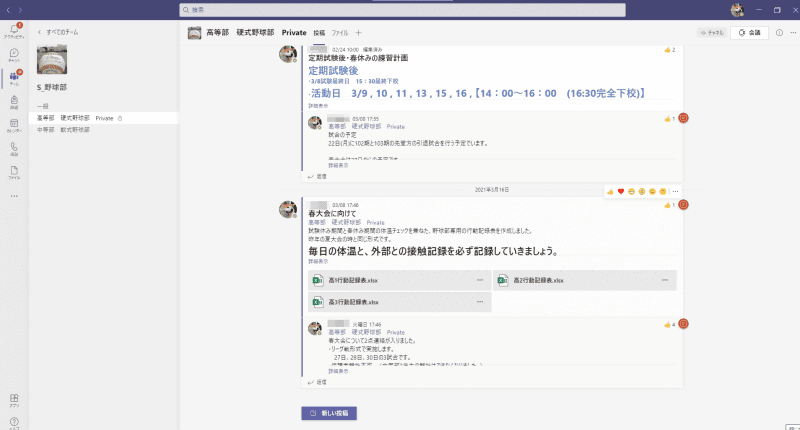Viewport: 800px width, 430px height.
Task: Open channel header more options ellipsis
Action: [x=793, y=33]
